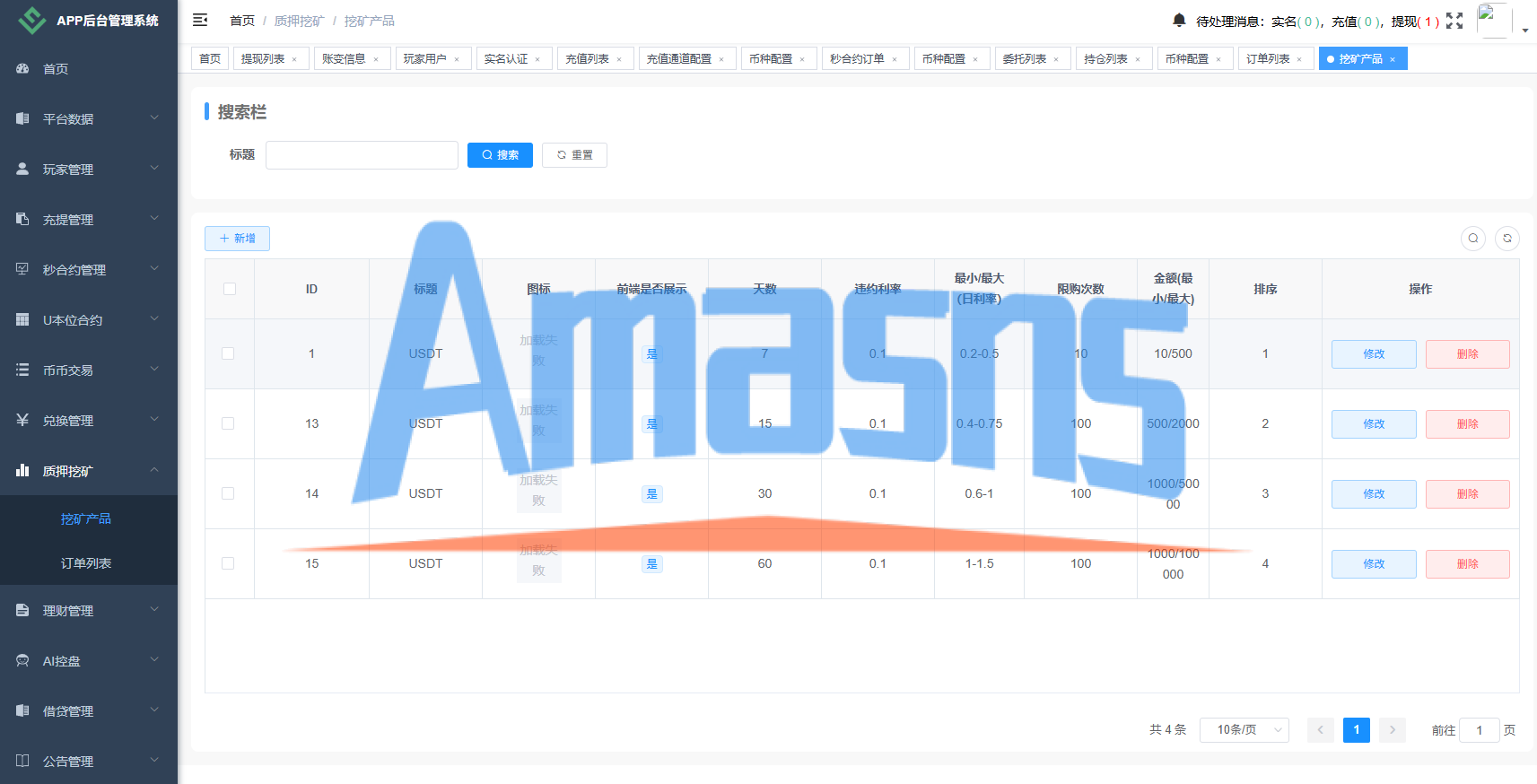The height and width of the screenshot is (784, 1537).
Task: Click the APP后台管理系统 logo
Action: click(89, 20)
